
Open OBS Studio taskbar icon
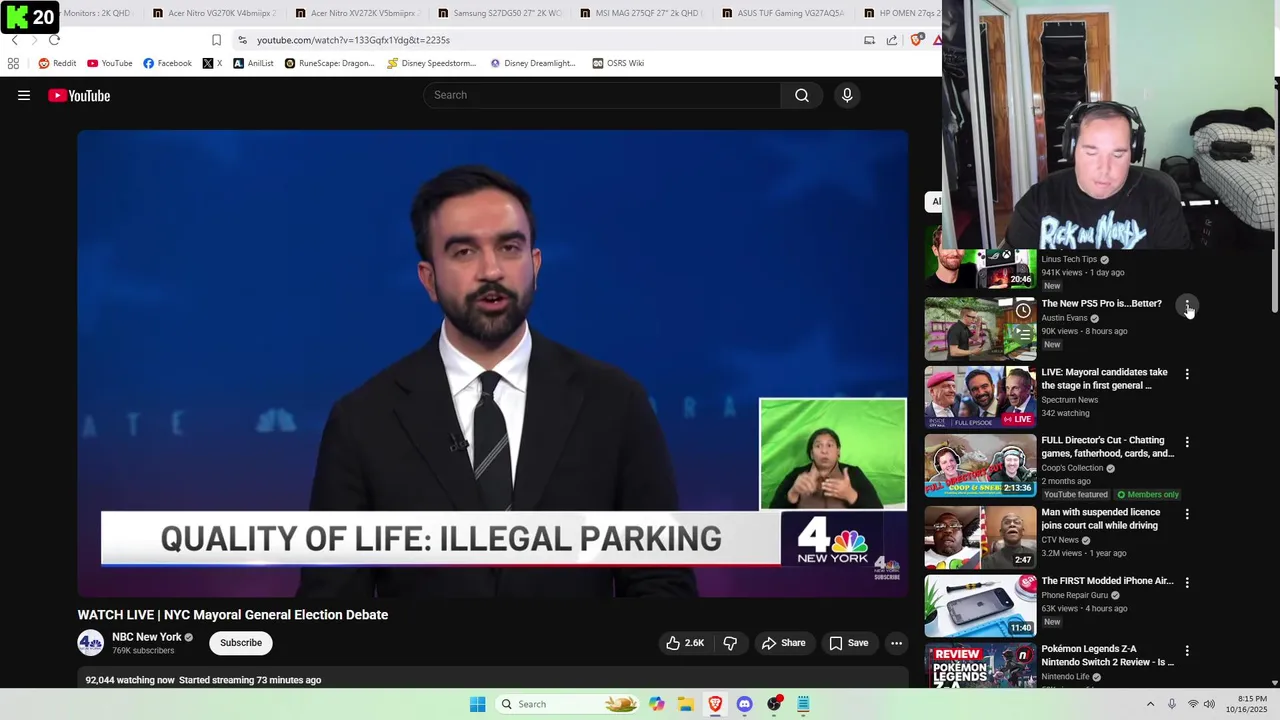(774, 704)
